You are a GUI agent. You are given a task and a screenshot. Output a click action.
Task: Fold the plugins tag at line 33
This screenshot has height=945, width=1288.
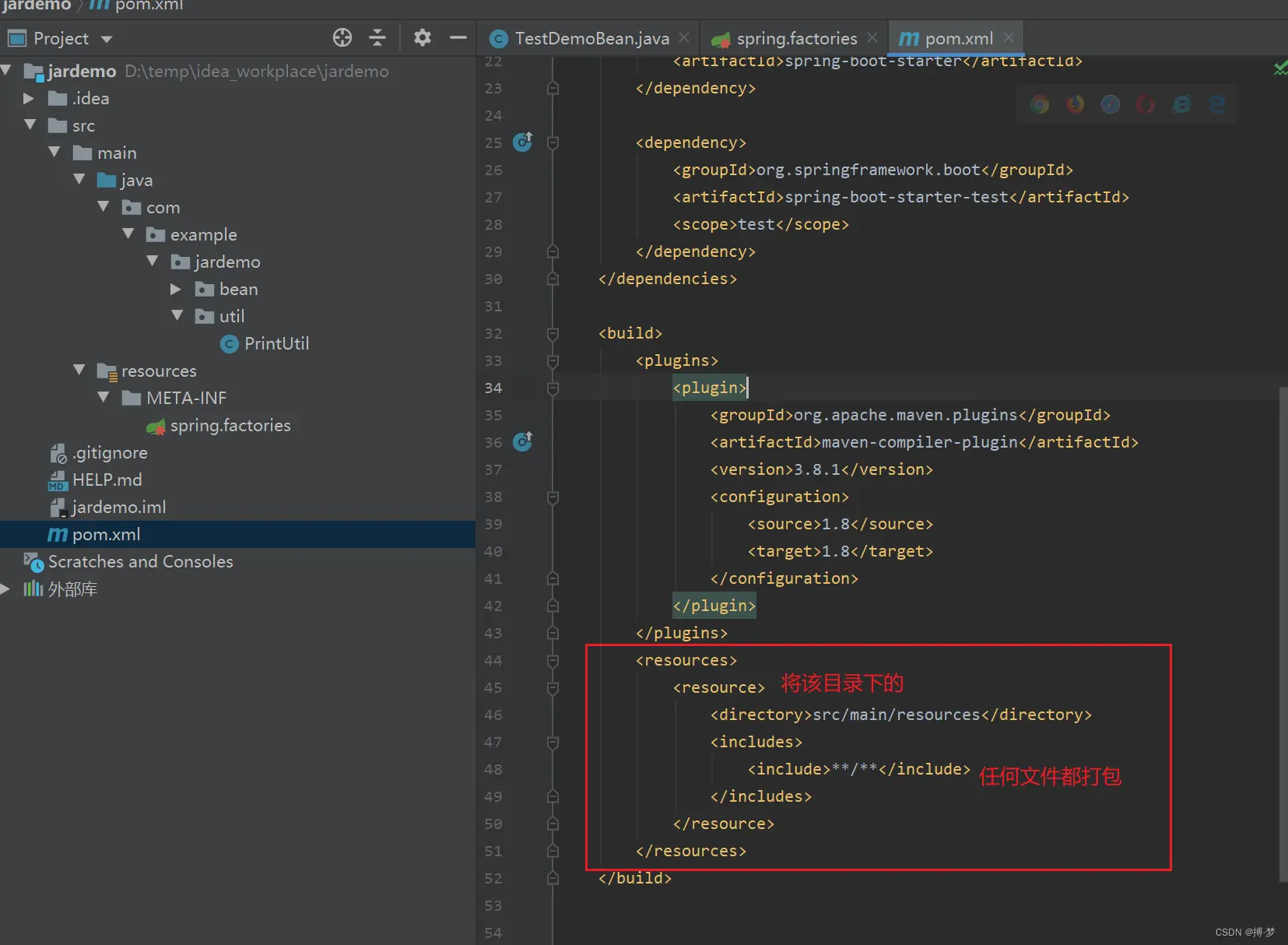point(553,360)
